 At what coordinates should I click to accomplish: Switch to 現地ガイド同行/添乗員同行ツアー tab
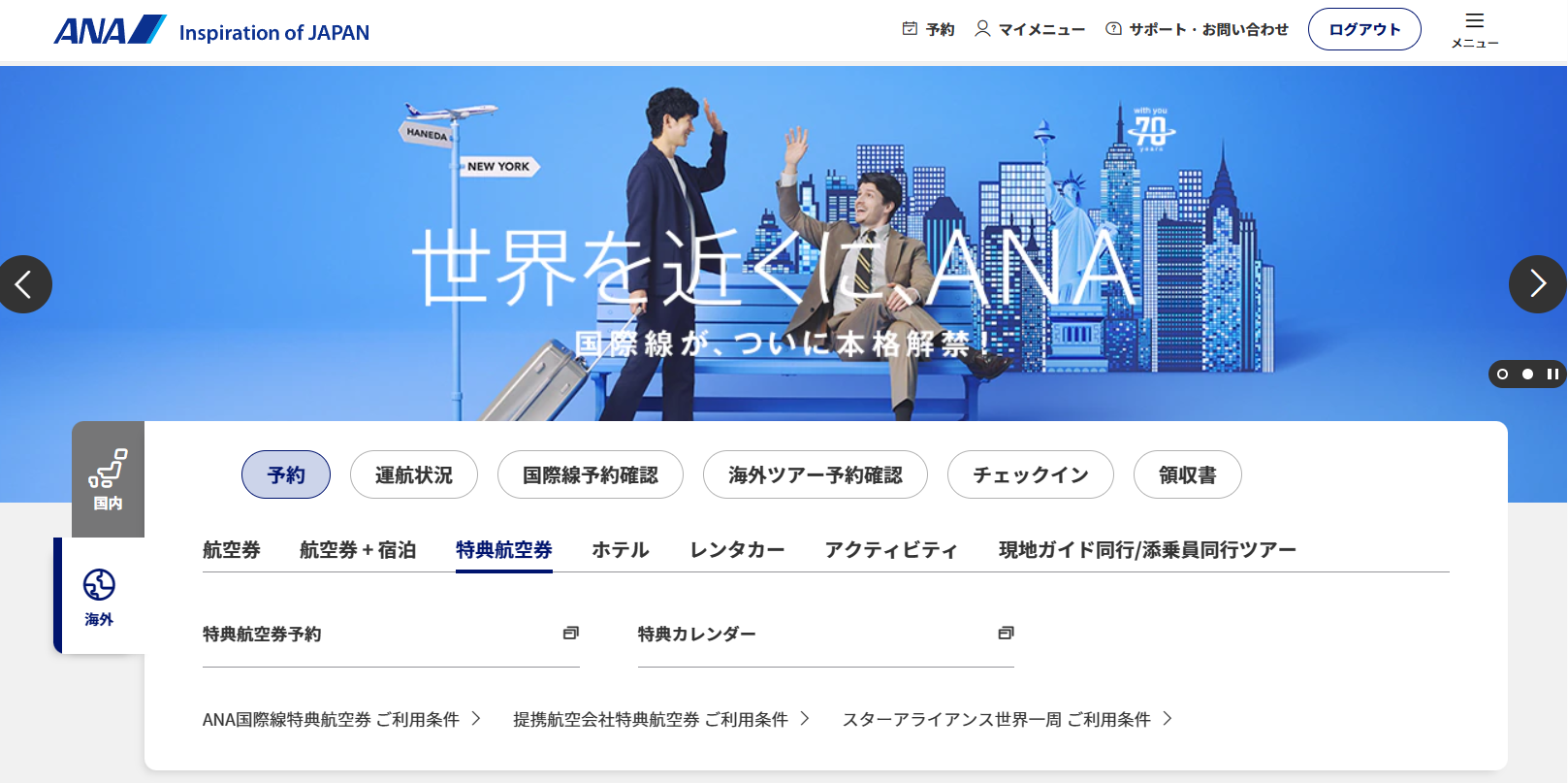(x=1147, y=550)
